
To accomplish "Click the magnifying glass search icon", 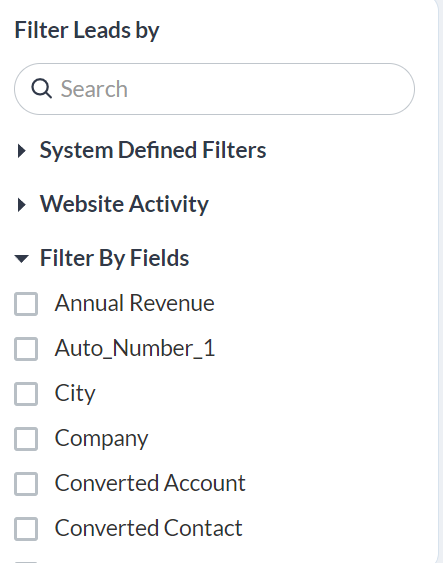I will (x=41, y=89).
